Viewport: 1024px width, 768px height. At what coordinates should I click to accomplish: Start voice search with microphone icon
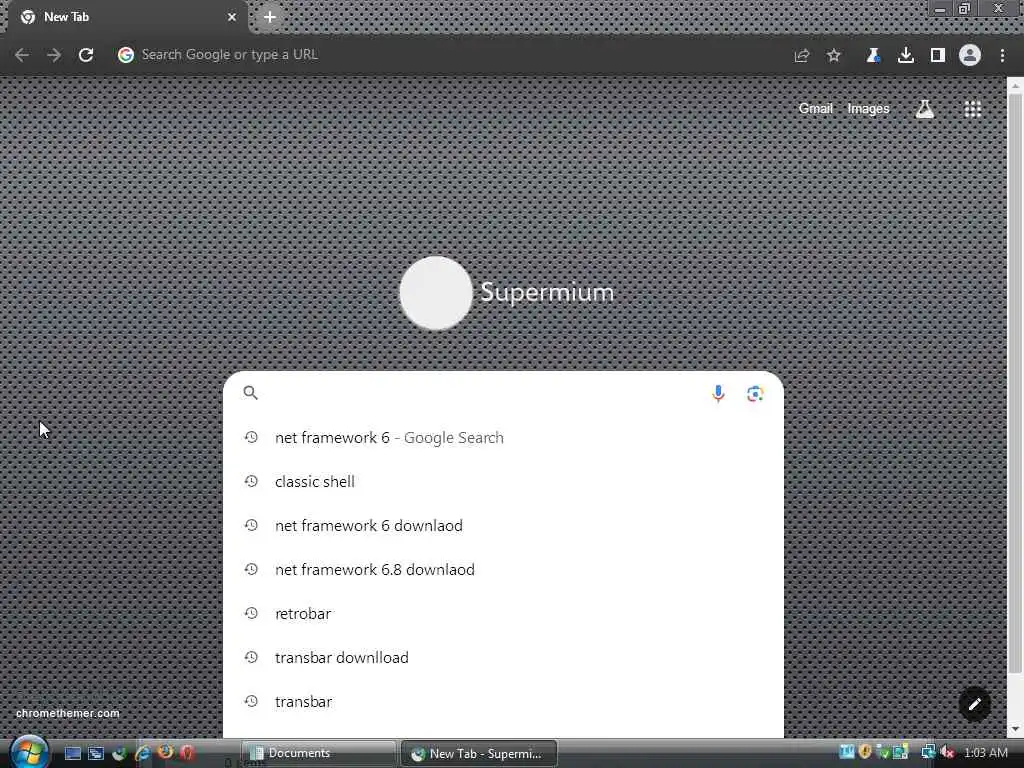[718, 393]
